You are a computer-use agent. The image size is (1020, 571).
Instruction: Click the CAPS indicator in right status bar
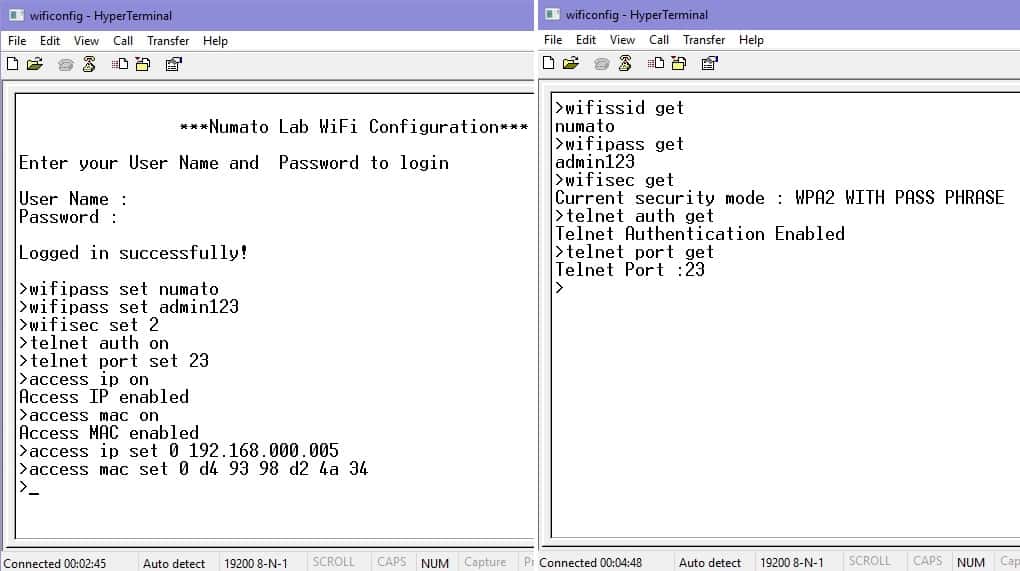coord(927,562)
